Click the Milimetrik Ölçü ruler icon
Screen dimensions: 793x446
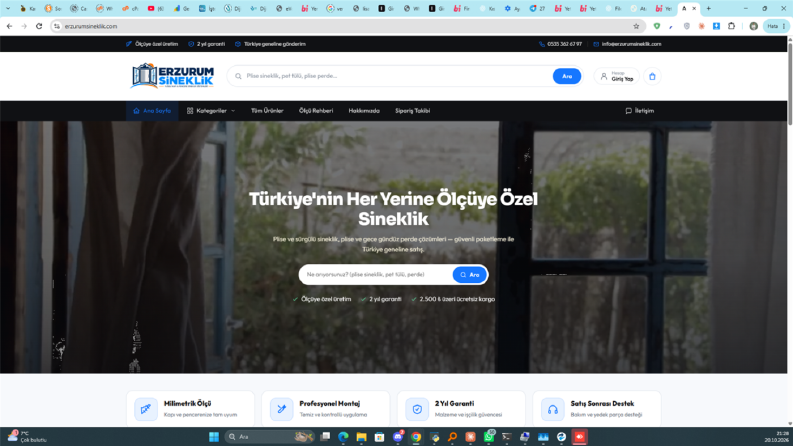146,409
